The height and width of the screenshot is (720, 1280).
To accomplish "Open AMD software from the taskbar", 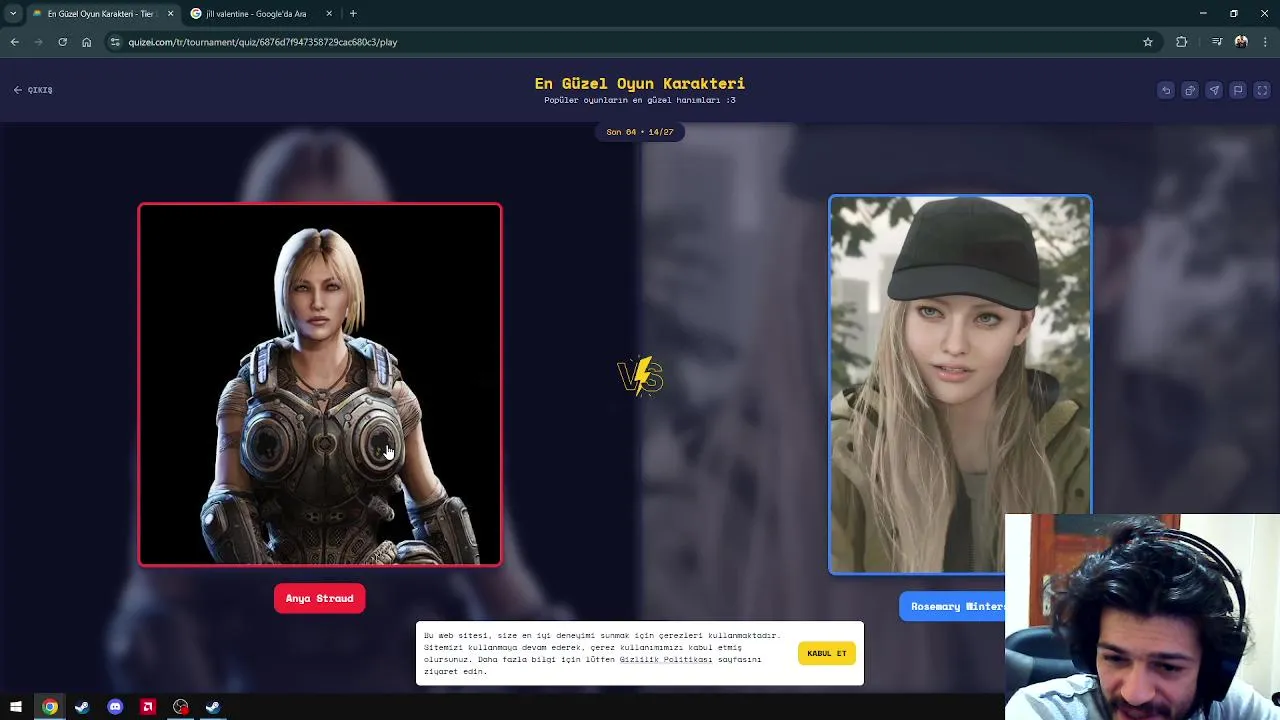I will tap(148, 707).
